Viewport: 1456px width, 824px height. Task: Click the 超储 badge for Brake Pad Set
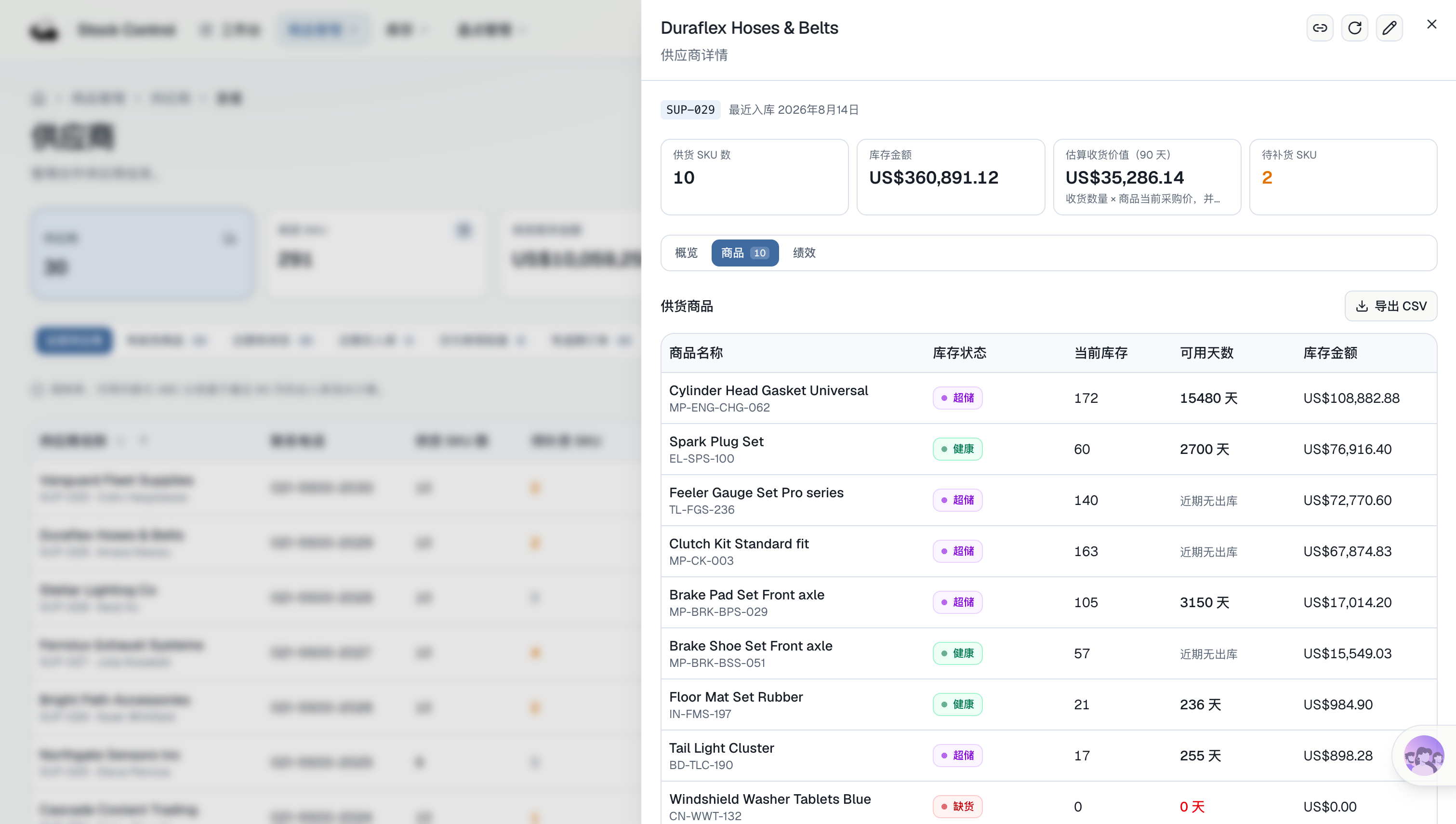click(x=958, y=602)
